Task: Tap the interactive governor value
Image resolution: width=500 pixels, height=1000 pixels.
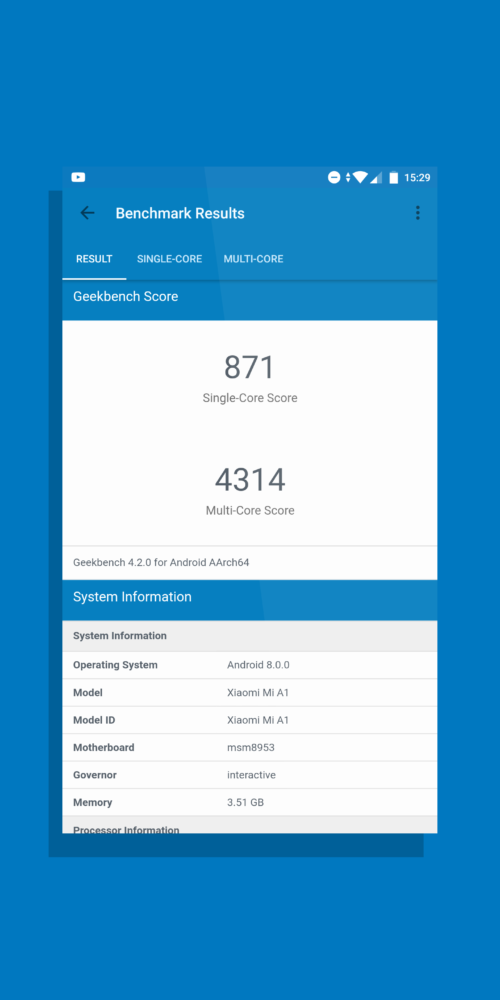Action: (x=251, y=775)
